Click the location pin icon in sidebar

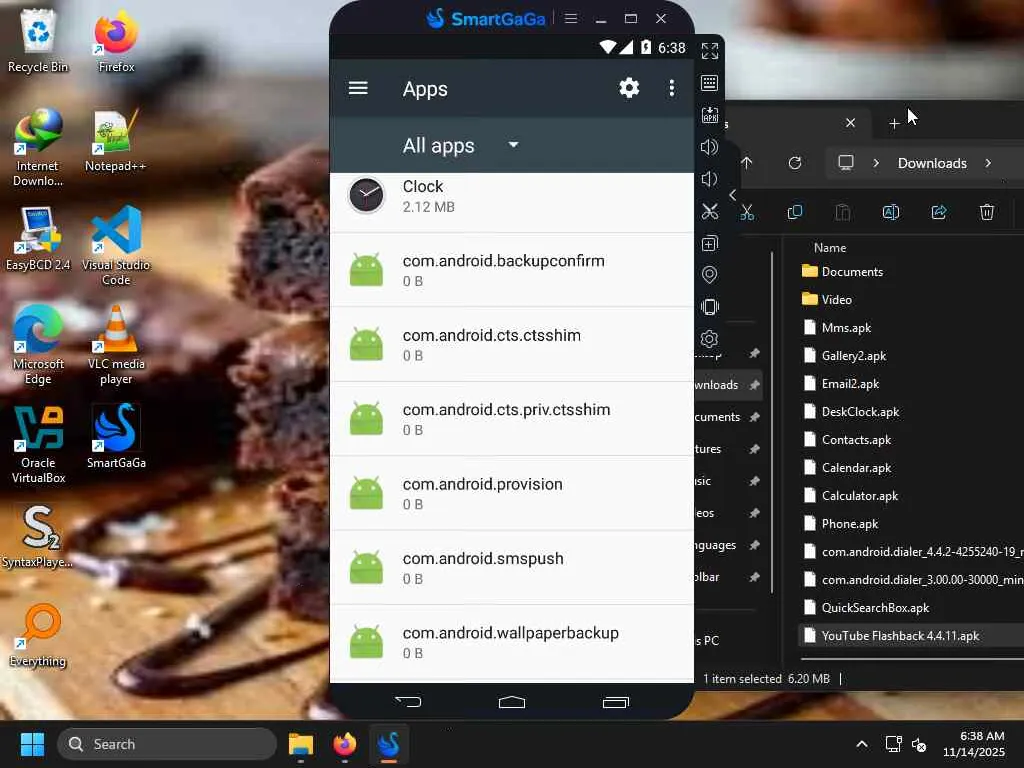pos(710,275)
